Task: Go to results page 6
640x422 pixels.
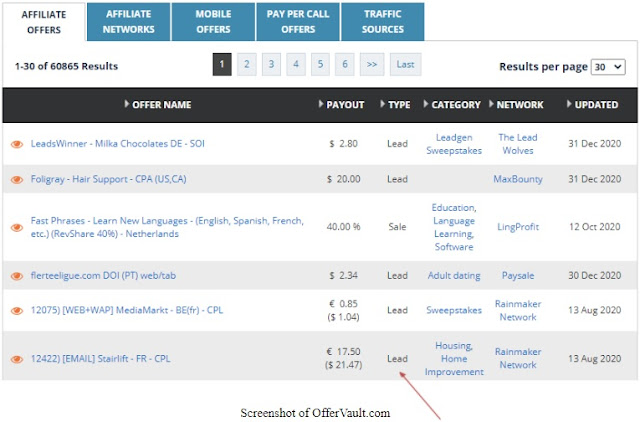Action: click(345, 64)
